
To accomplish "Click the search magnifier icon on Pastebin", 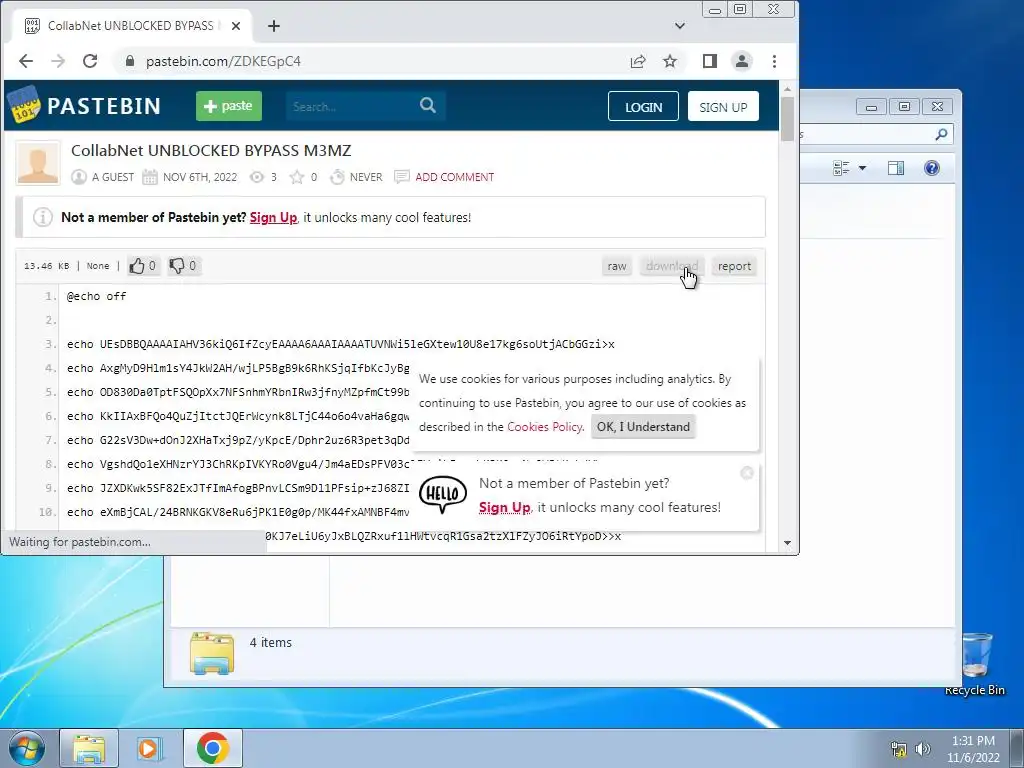I will [x=428, y=105].
